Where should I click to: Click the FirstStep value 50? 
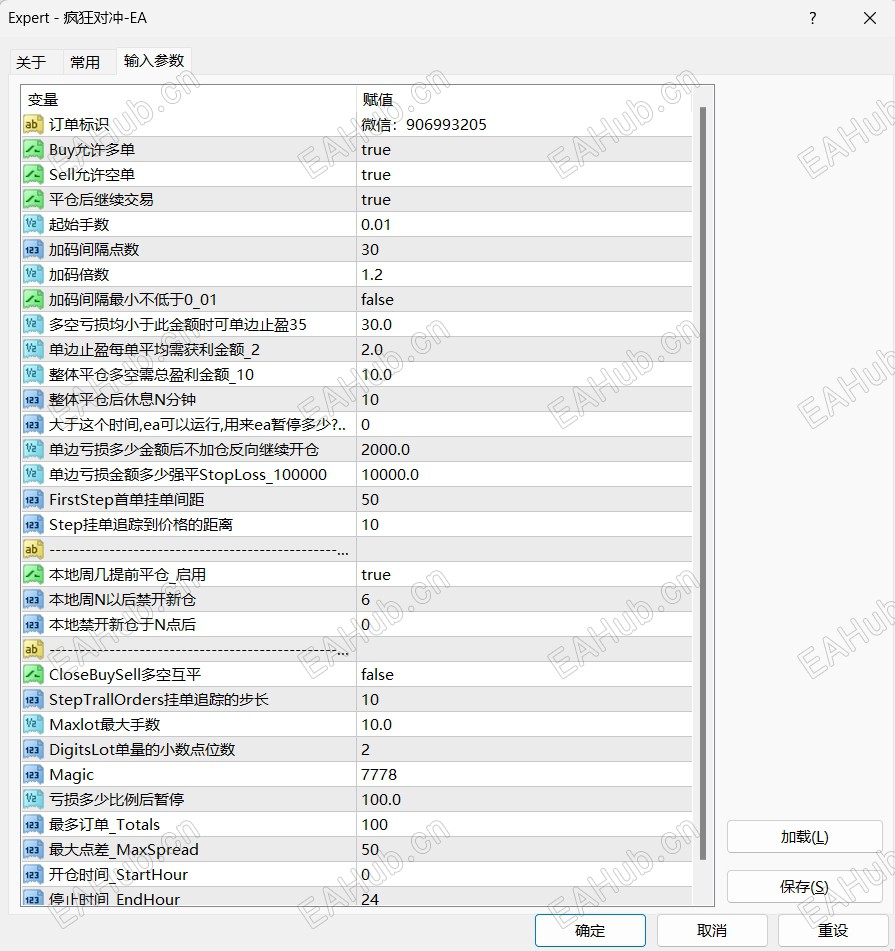coord(370,499)
